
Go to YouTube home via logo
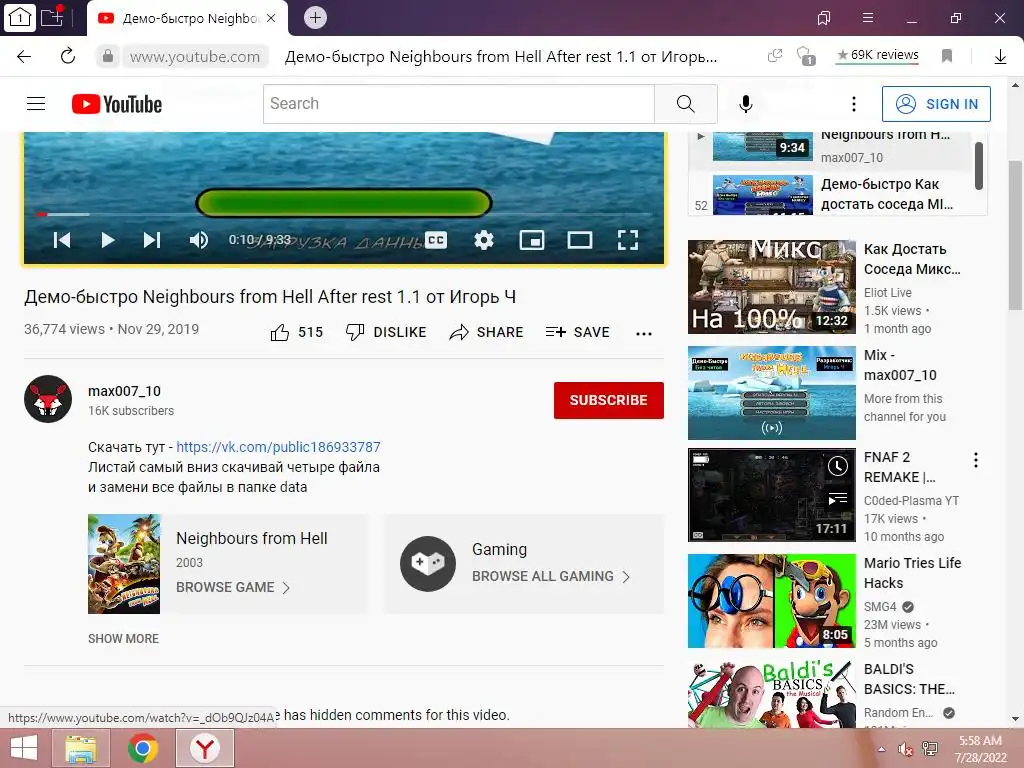click(117, 104)
